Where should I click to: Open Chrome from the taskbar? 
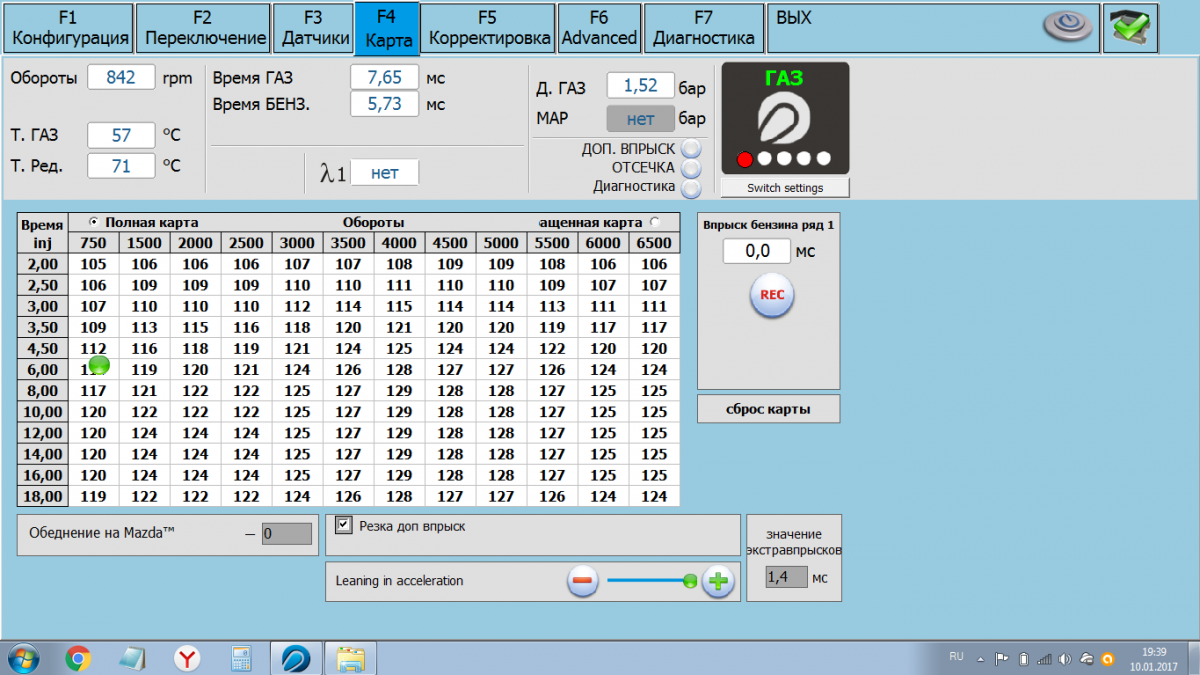pyautogui.click(x=78, y=658)
